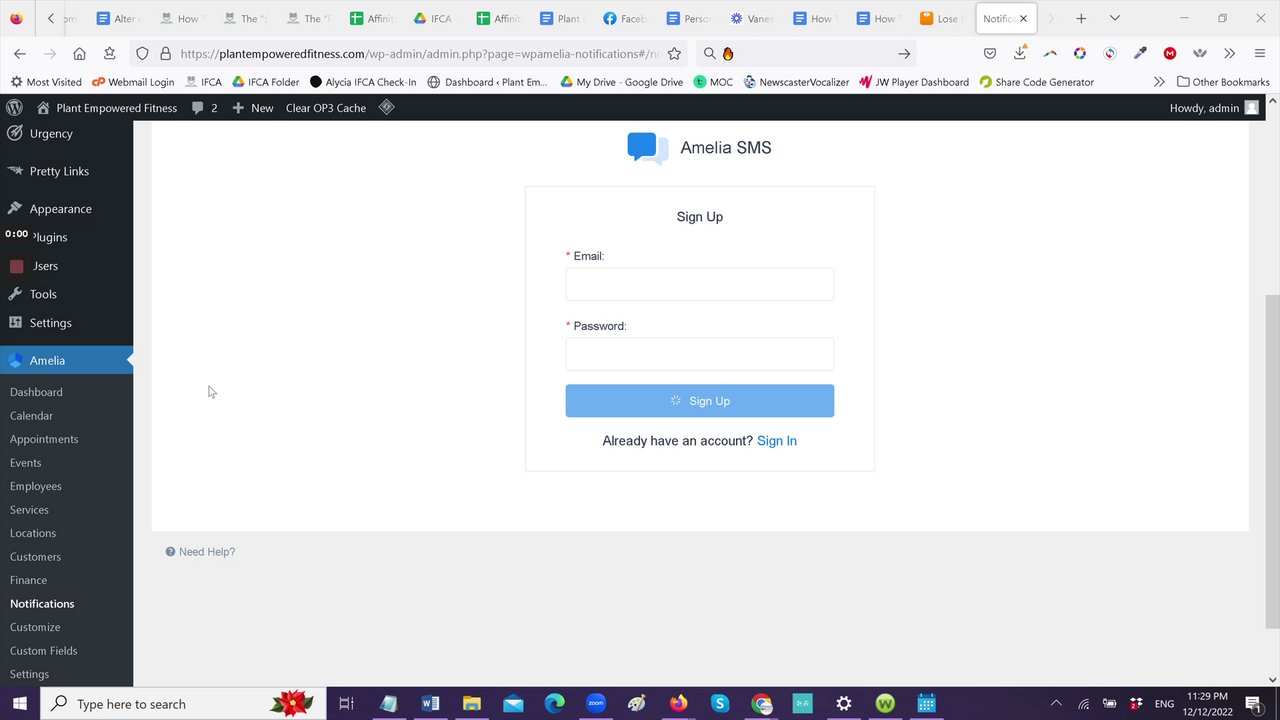Screen dimensions: 1280x720
Task: Open the Need Help? link
Action: coord(200,552)
